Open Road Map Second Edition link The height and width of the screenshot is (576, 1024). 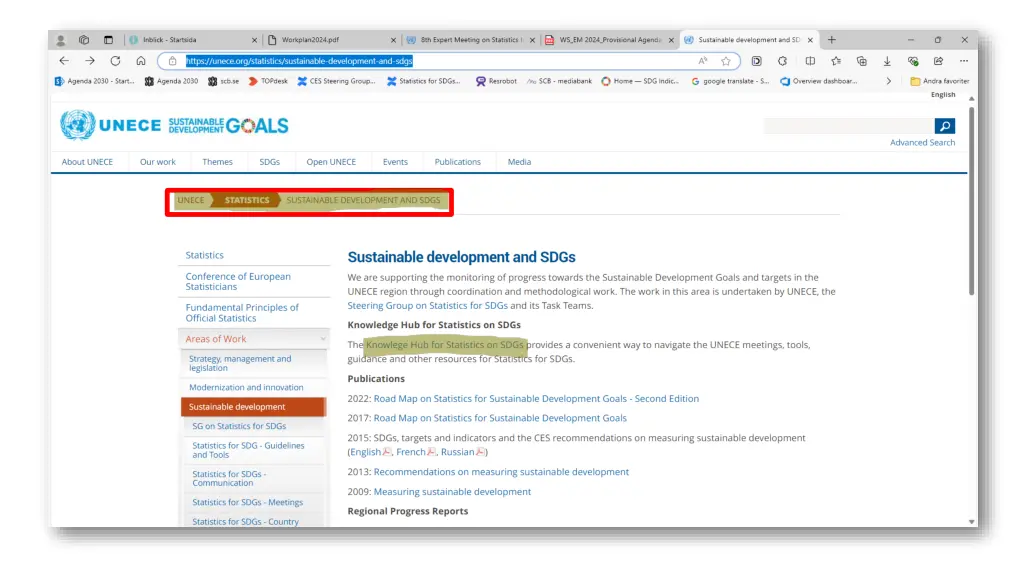coord(536,398)
